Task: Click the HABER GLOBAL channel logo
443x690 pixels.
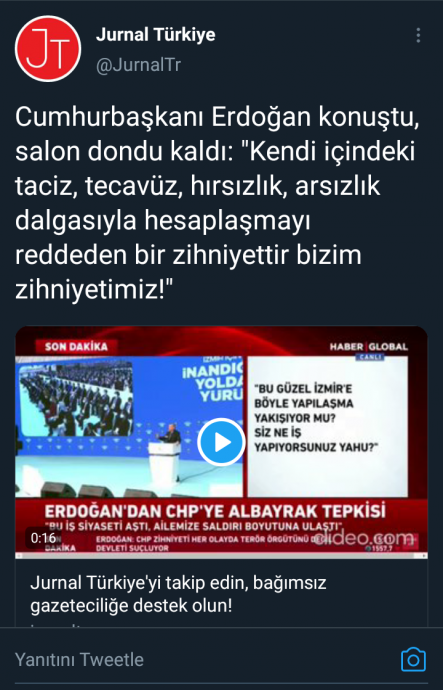Action: (369, 347)
